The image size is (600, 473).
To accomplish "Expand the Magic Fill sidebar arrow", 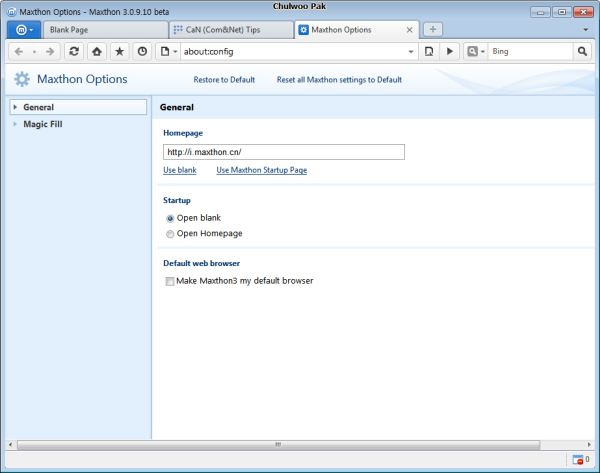I will click(15, 124).
